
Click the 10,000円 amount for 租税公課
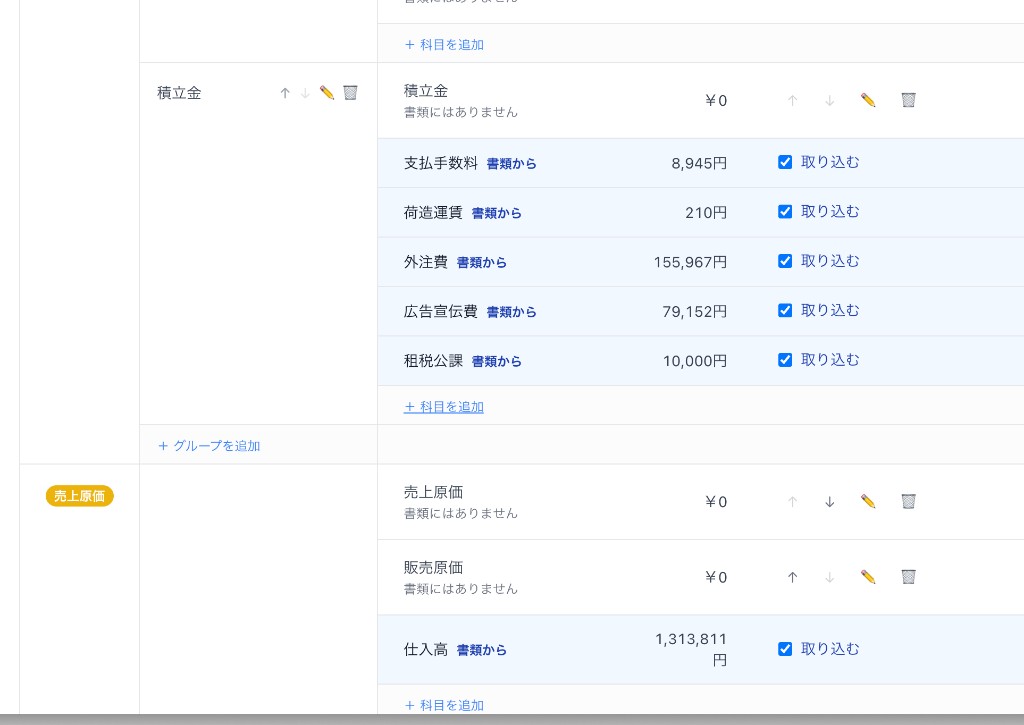click(695, 361)
